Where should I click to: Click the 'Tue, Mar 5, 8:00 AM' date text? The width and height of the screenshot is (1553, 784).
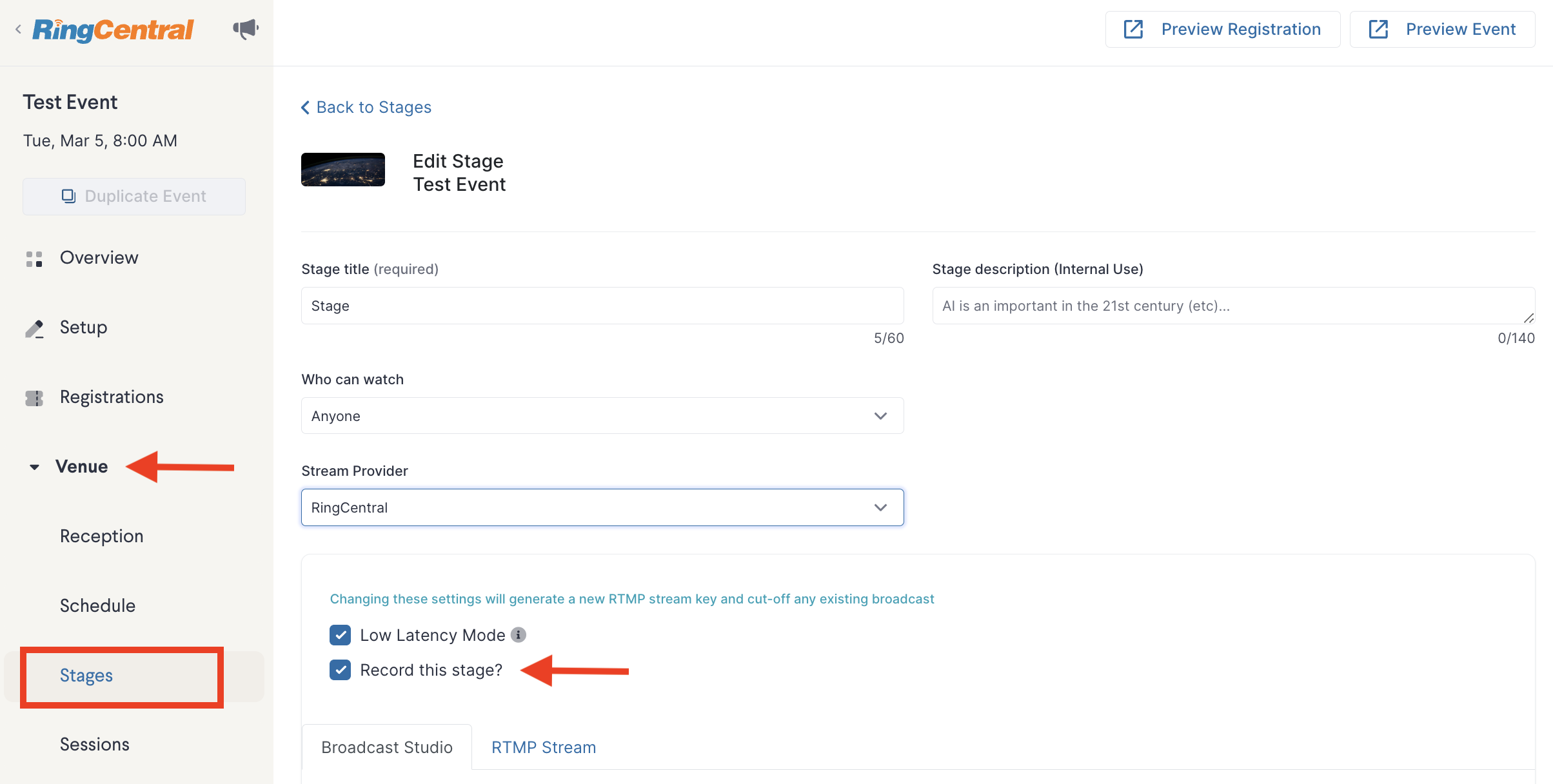click(x=100, y=141)
